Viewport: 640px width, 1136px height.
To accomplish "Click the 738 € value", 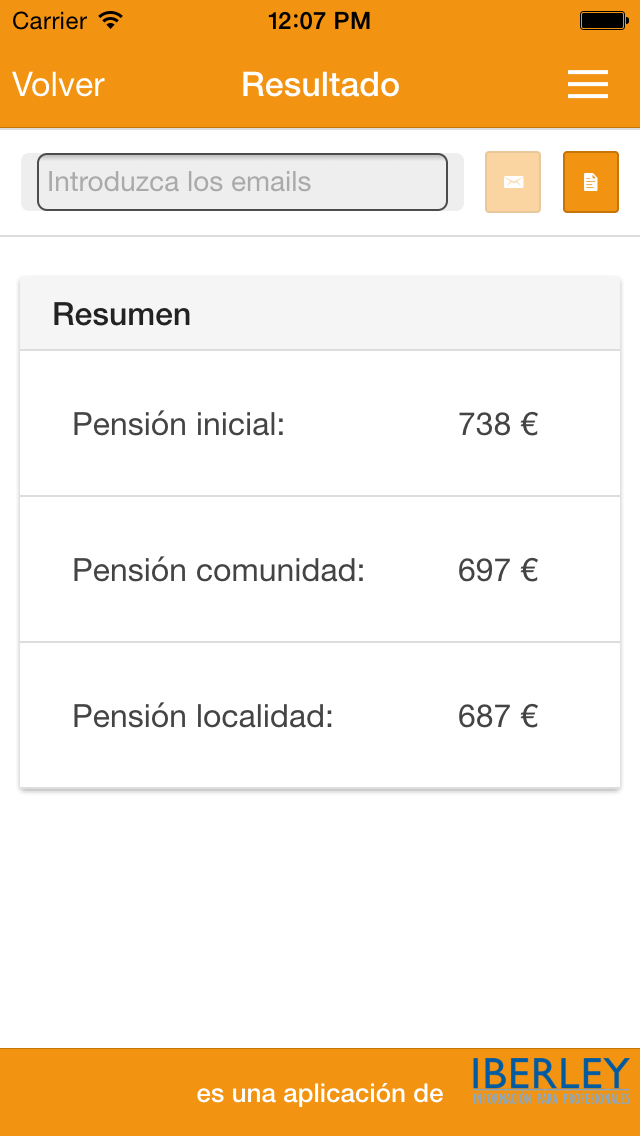I will coord(497,423).
